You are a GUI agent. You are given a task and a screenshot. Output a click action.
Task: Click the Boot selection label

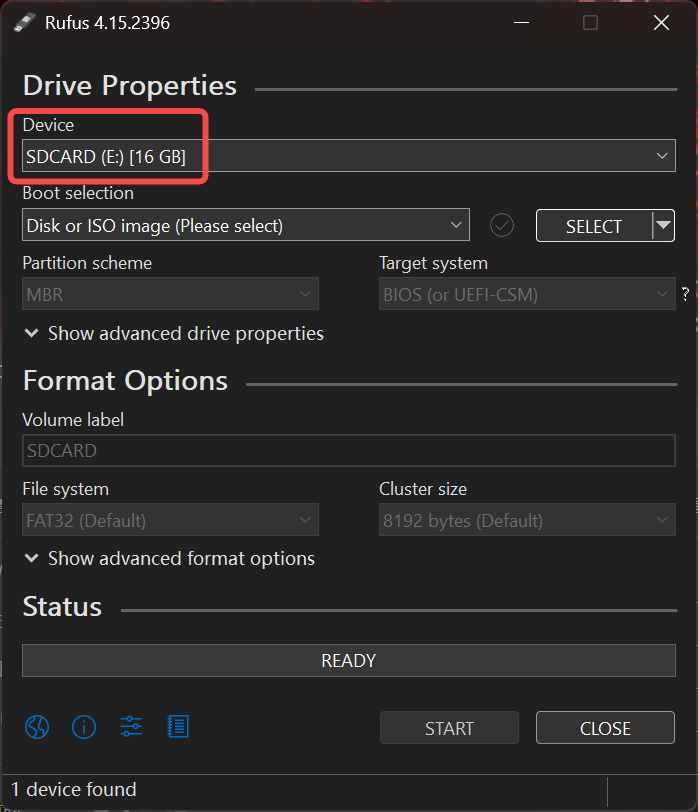click(78, 193)
